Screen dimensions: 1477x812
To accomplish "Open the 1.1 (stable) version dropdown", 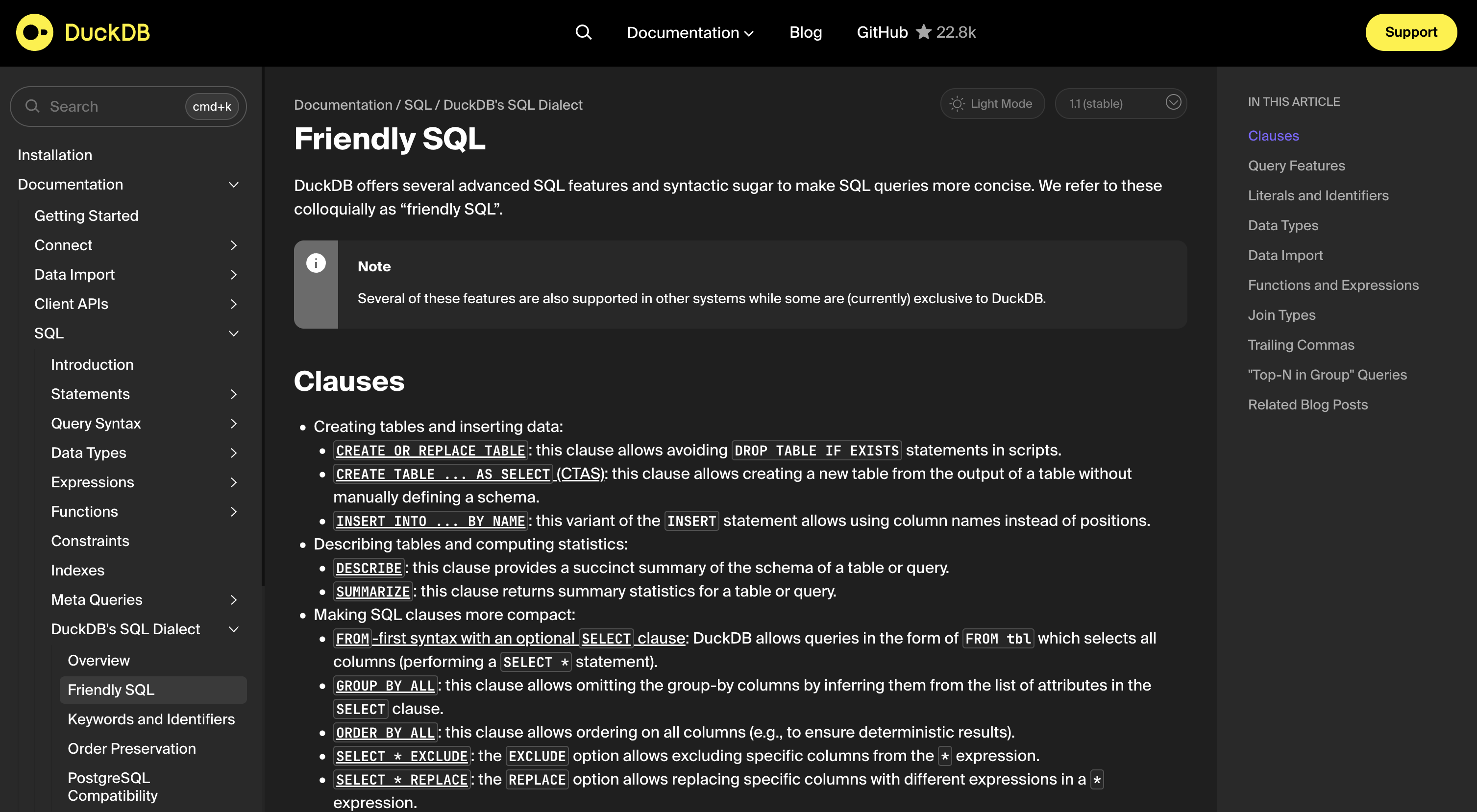I will click(1120, 104).
